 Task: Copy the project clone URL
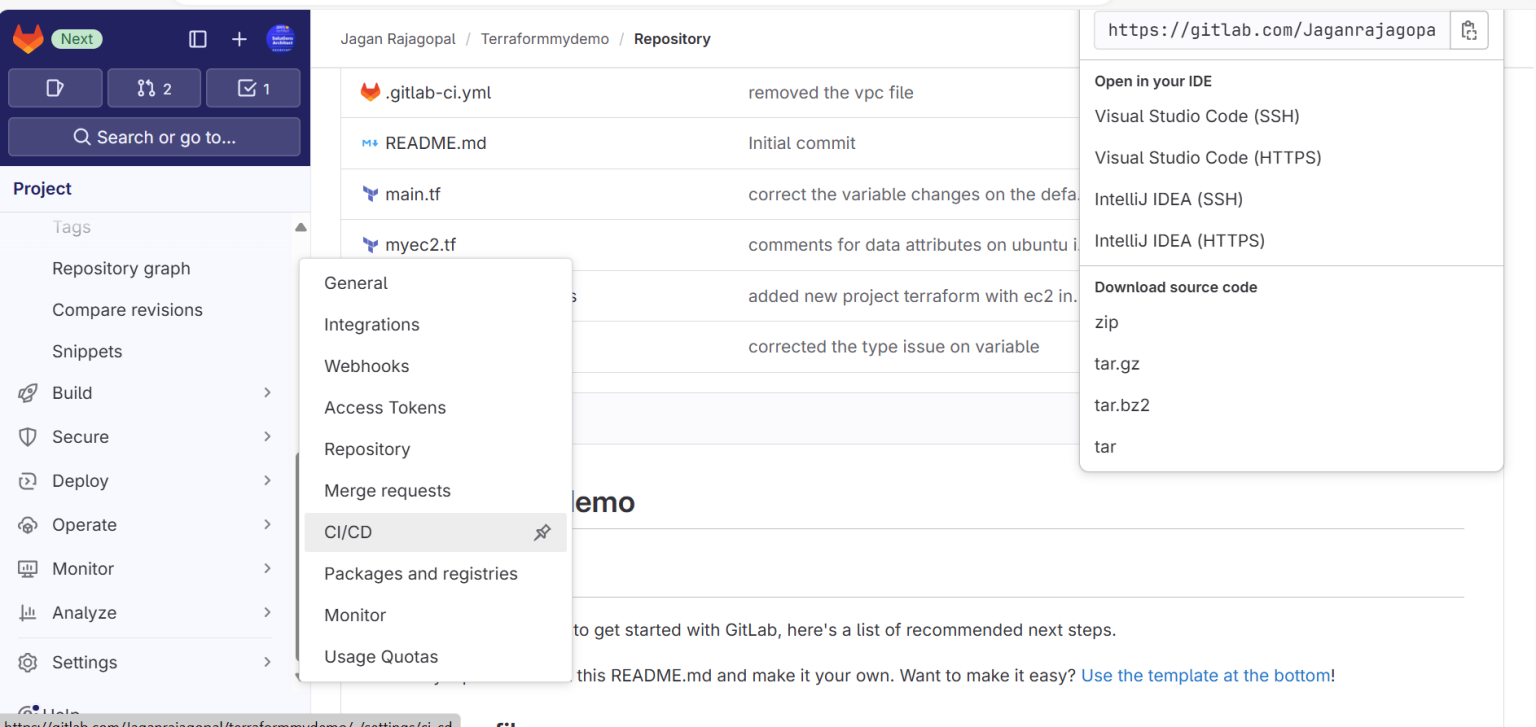click(1469, 30)
